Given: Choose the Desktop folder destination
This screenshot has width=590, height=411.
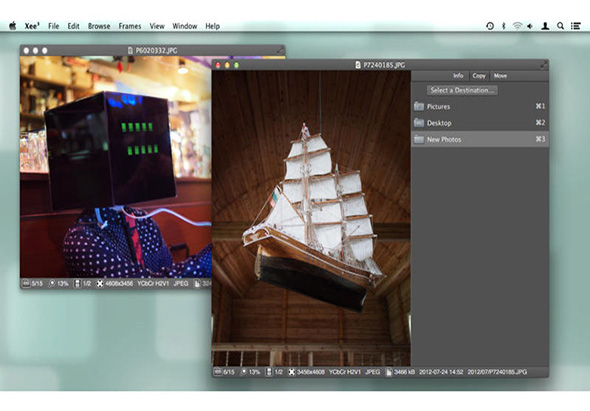Looking at the screenshot, I should pos(480,123).
